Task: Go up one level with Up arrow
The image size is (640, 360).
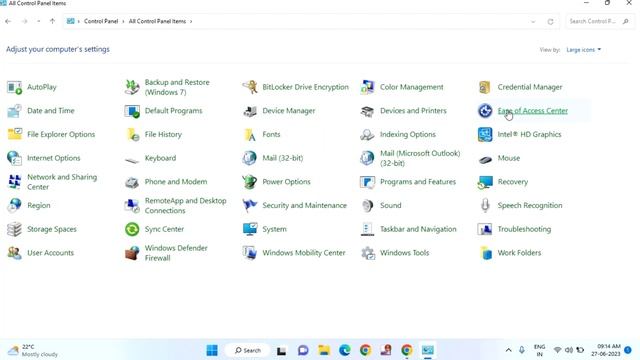Action: (52, 21)
